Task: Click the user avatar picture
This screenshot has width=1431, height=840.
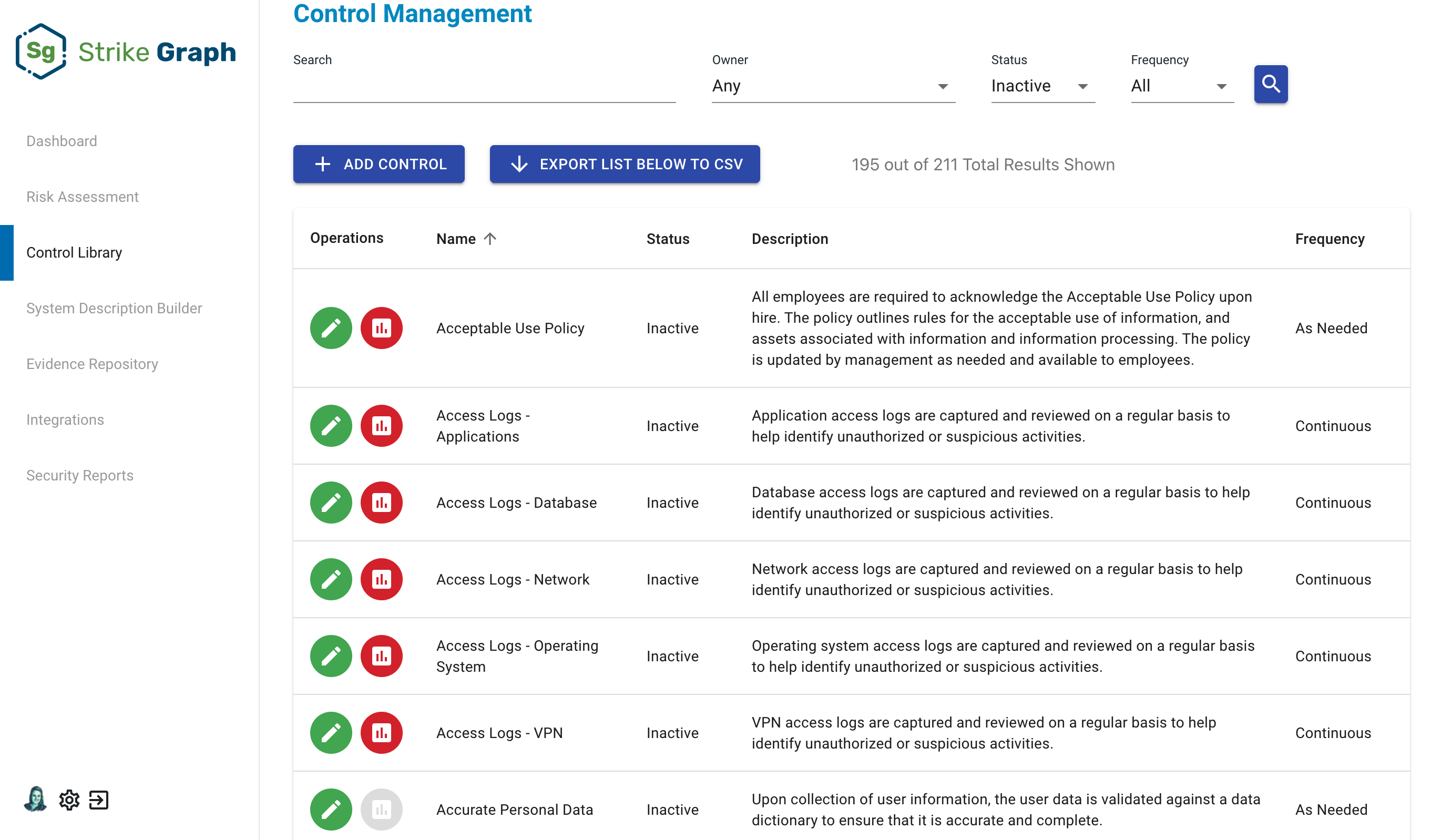Action: [x=36, y=798]
